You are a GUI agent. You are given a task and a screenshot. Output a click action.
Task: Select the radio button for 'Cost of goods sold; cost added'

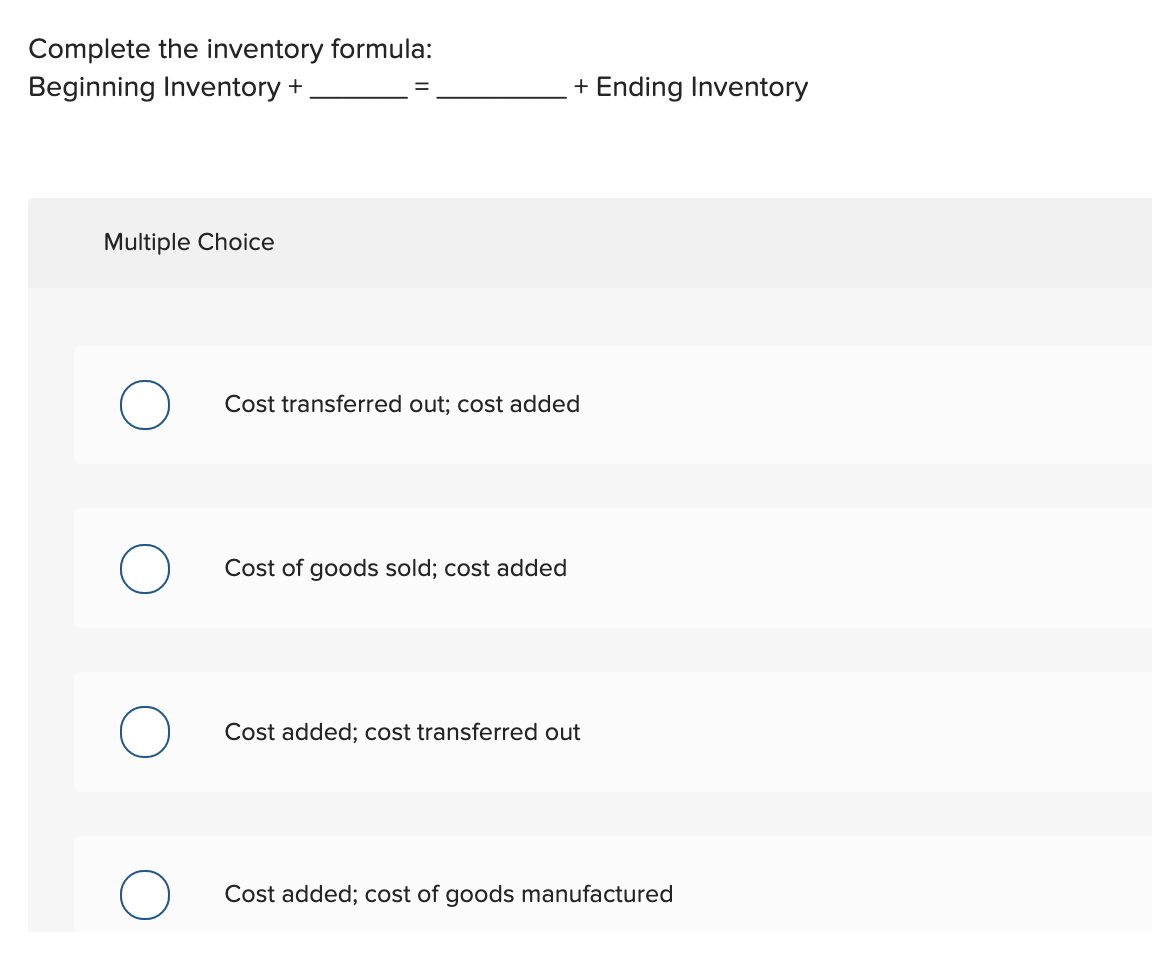pos(144,568)
